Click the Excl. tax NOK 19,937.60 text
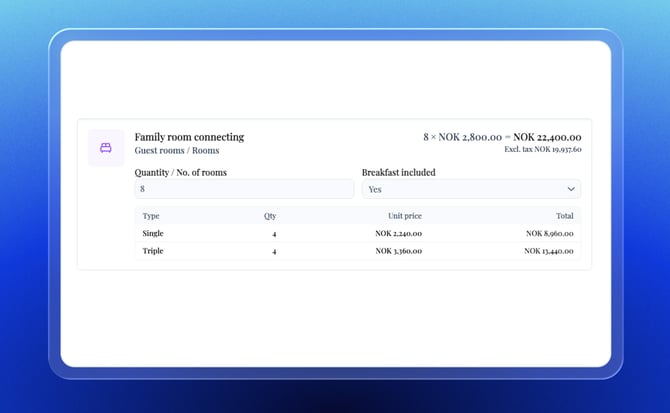The image size is (670, 413). [x=543, y=149]
